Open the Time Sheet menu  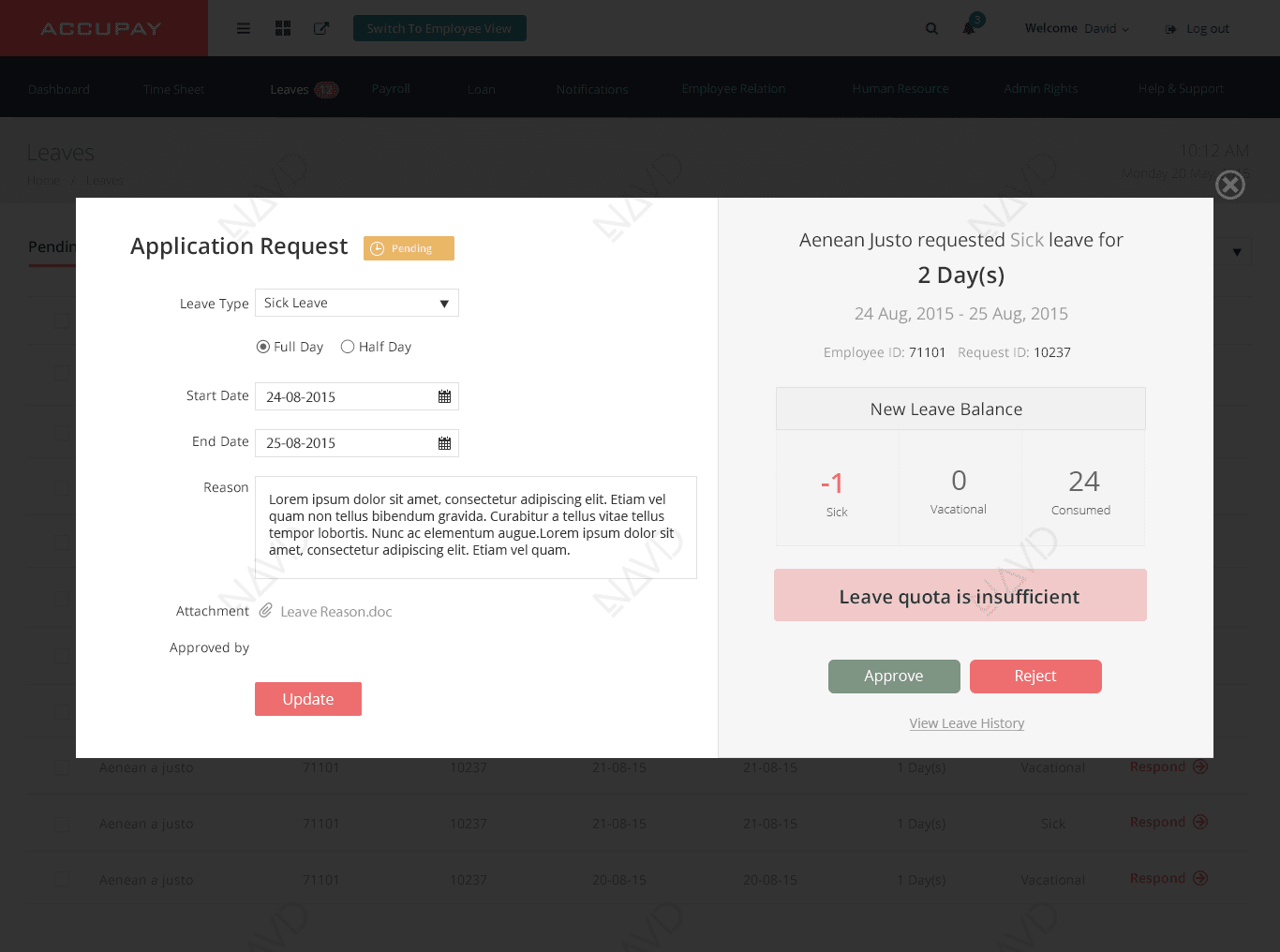[173, 89]
